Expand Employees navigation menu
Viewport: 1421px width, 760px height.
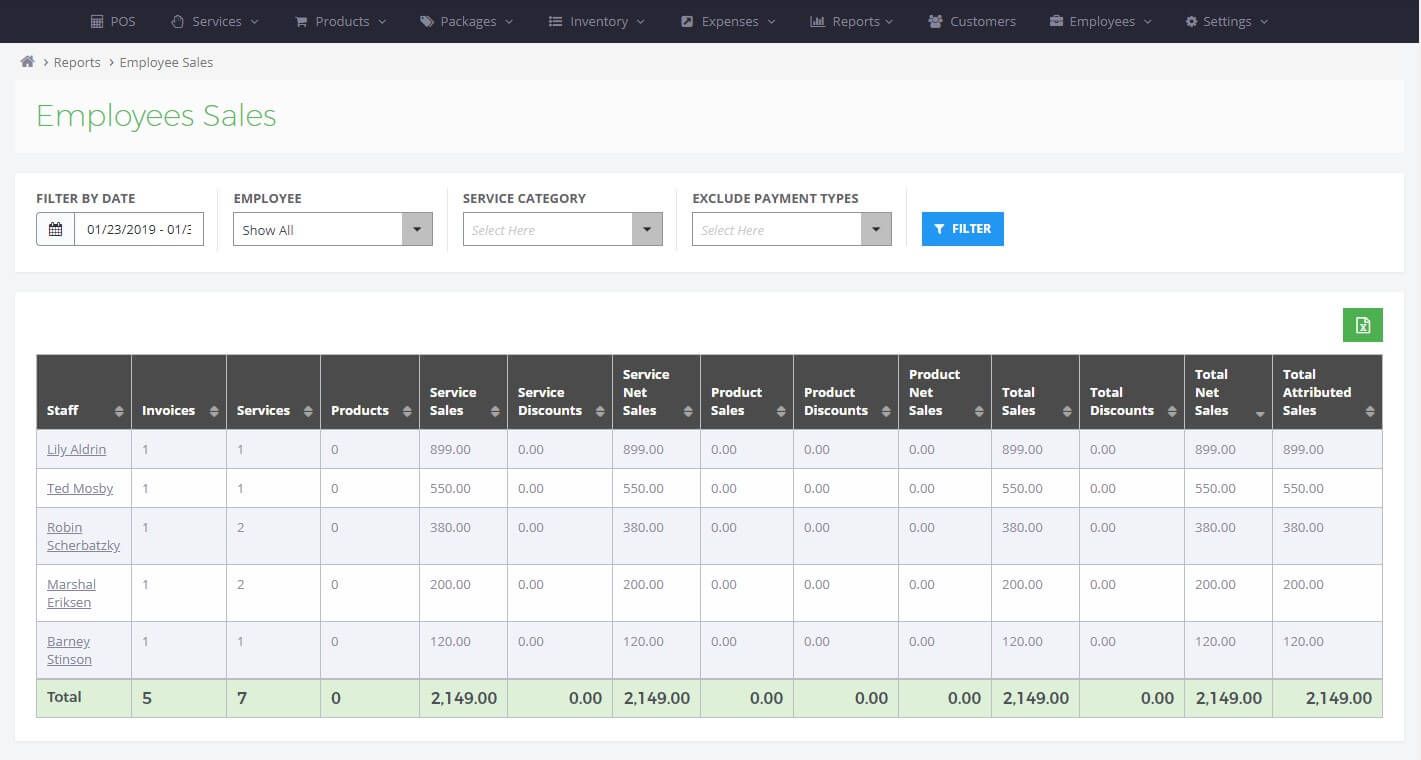pos(1101,21)
